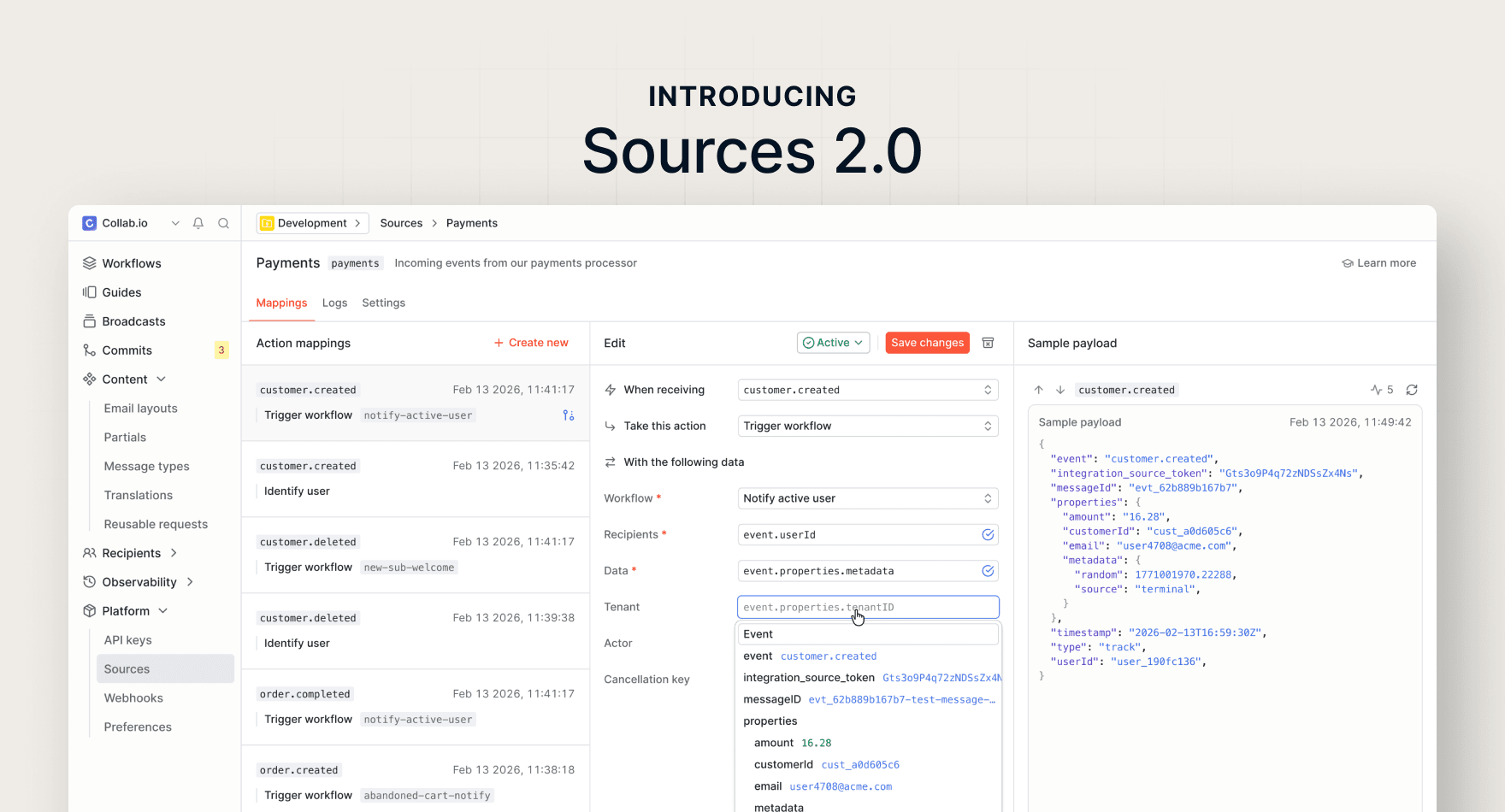Switch to the Logs tab
1505x812 pixels.
click(x=334, y=303)
